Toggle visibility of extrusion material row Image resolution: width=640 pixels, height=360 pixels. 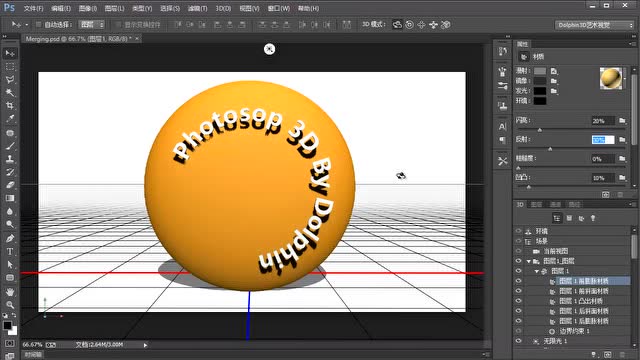[x=518, y=301]
